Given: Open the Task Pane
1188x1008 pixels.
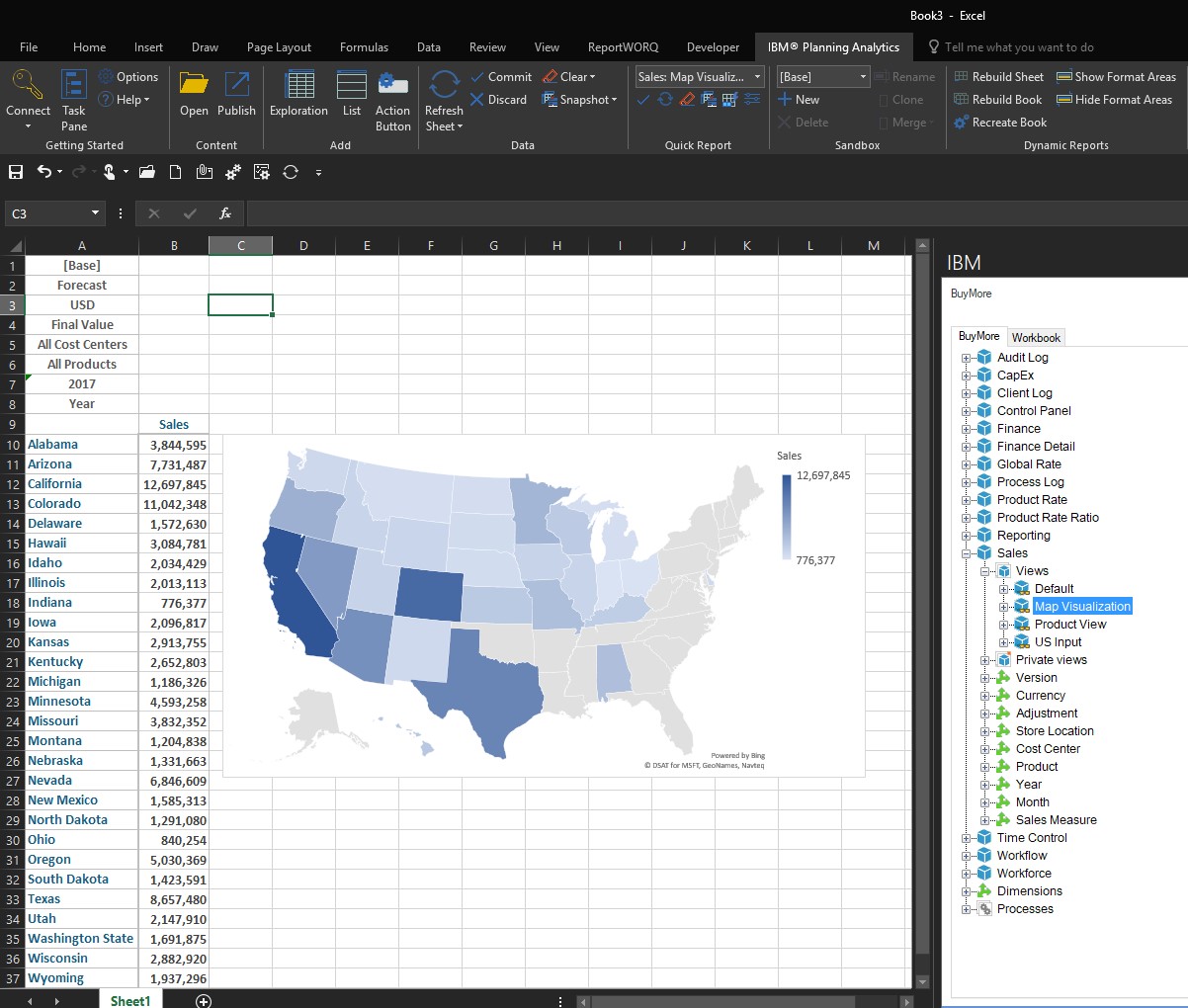Looking at the screenshot, I should (x=74, y=100).
